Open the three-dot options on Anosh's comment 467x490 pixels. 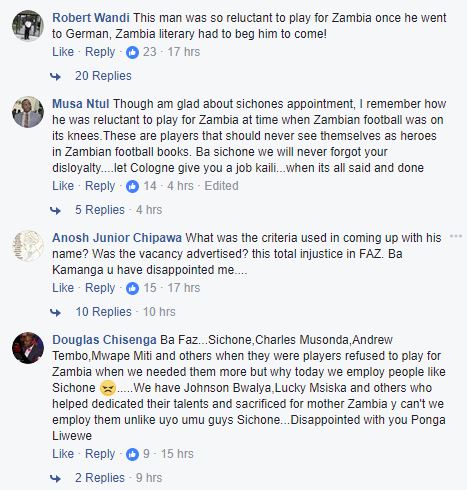[456, 236]
